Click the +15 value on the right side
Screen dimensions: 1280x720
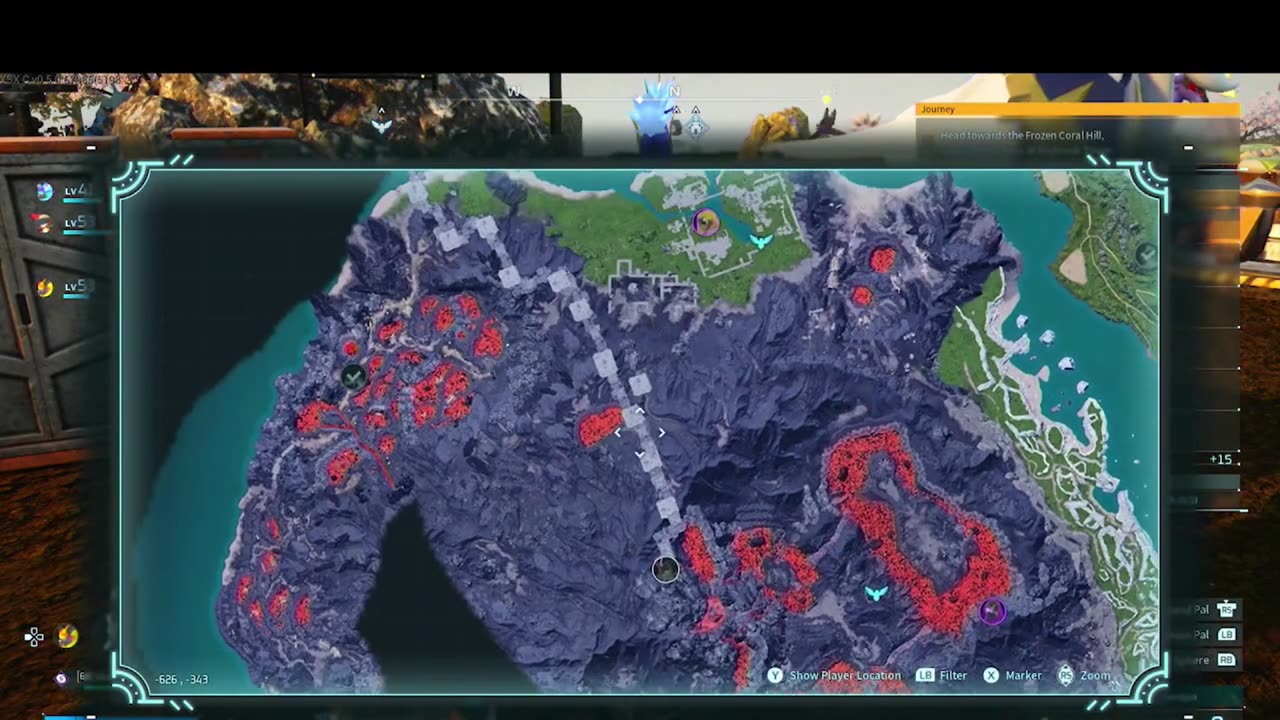tap(1220, 459)
